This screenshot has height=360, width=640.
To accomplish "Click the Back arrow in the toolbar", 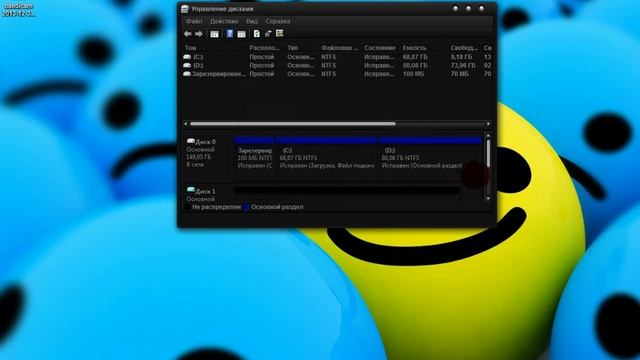I will 187,34.
